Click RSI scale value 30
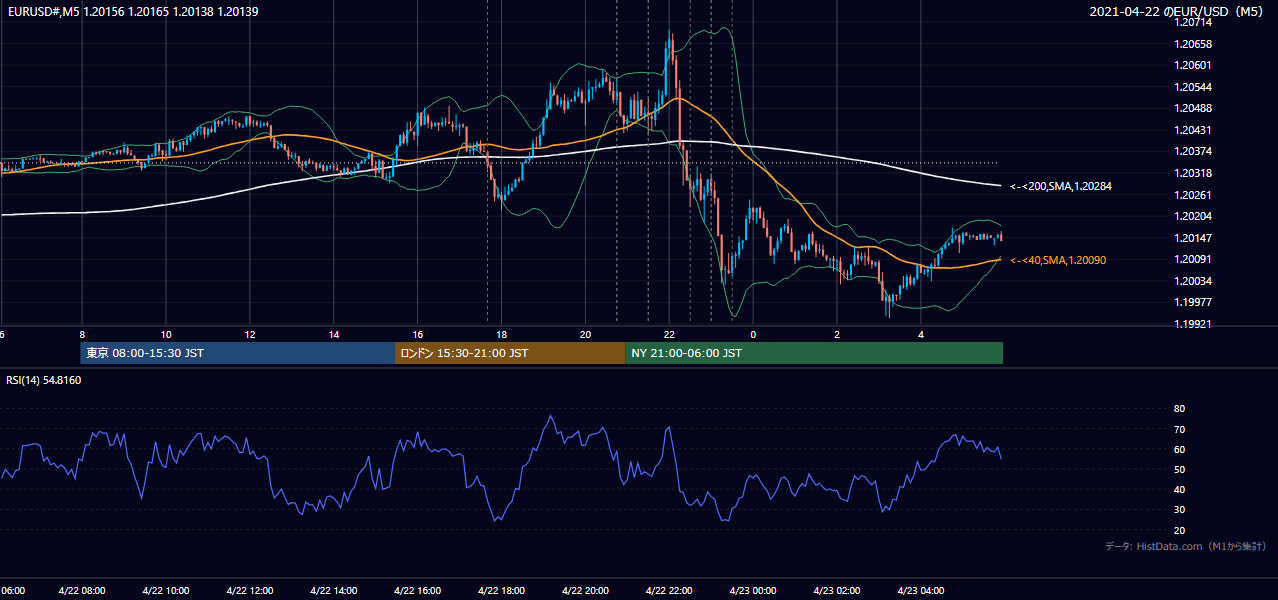 tap(1179, 510)
